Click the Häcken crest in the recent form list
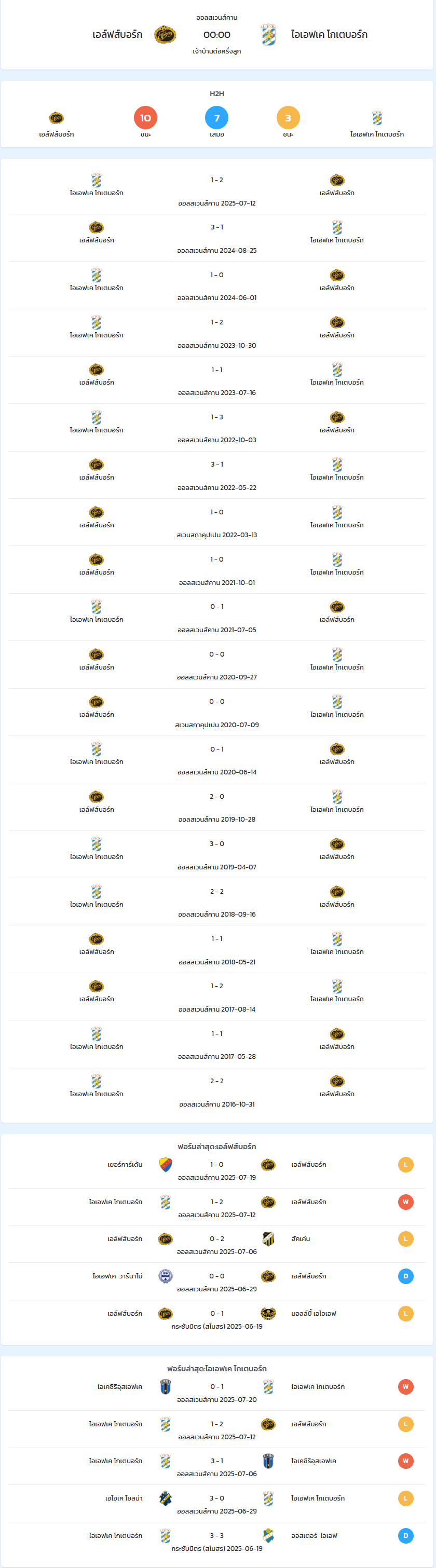This screenshot has width=436, height=1568. [x=268, y=1239]
